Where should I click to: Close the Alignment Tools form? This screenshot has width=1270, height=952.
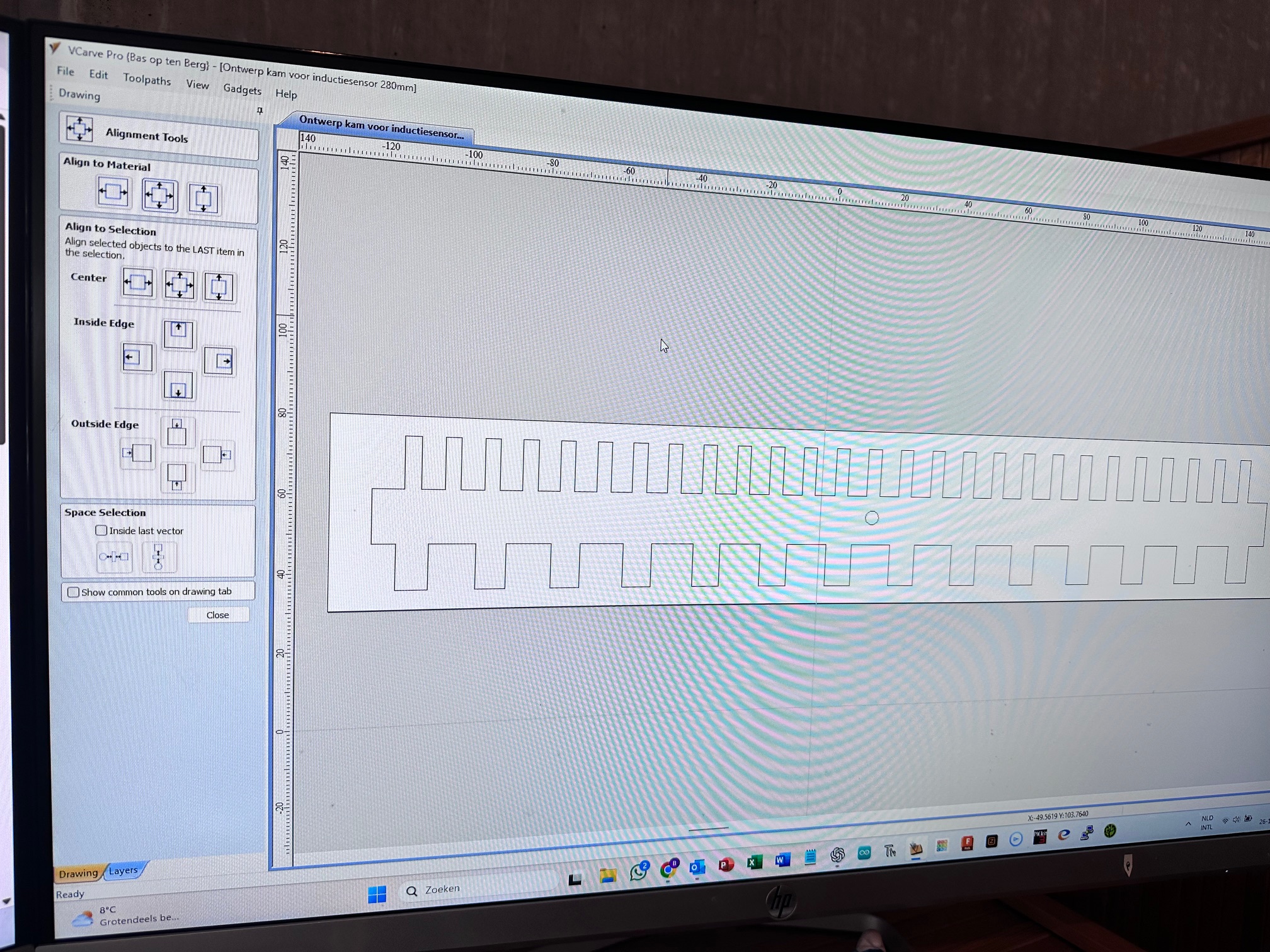[x=218, y=615]
